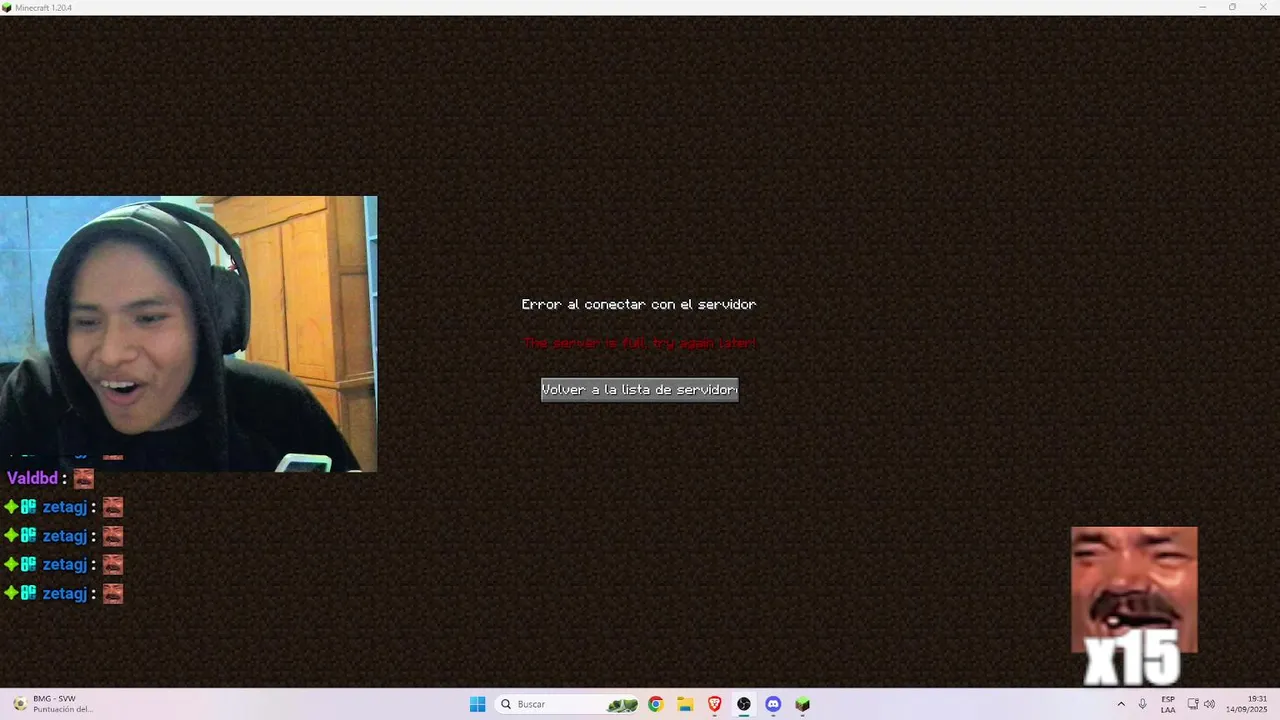
Task: Click the laughing face x15 overlay
Action: (1134, 606)
